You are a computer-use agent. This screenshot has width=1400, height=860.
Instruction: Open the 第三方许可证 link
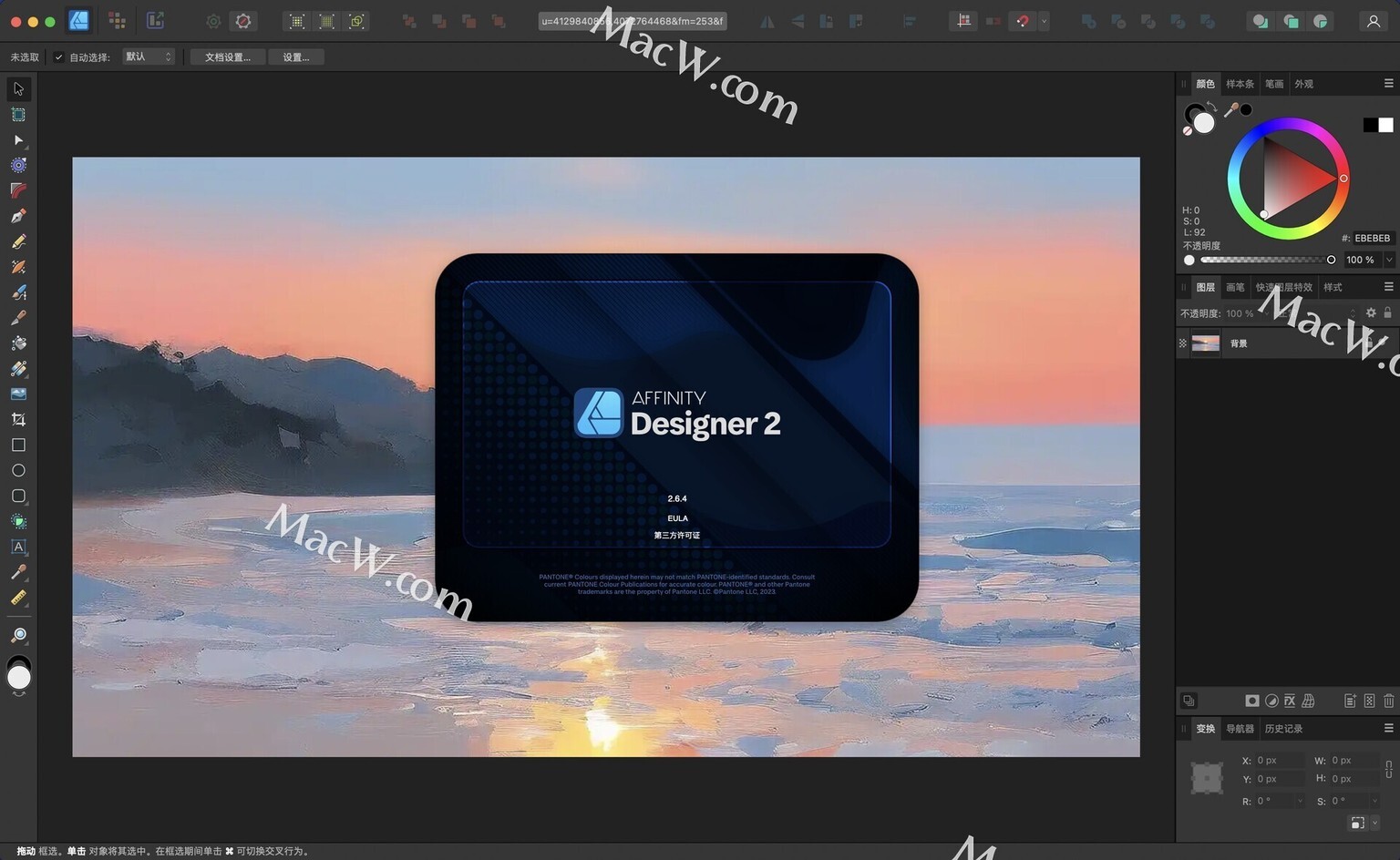point(677,536)
